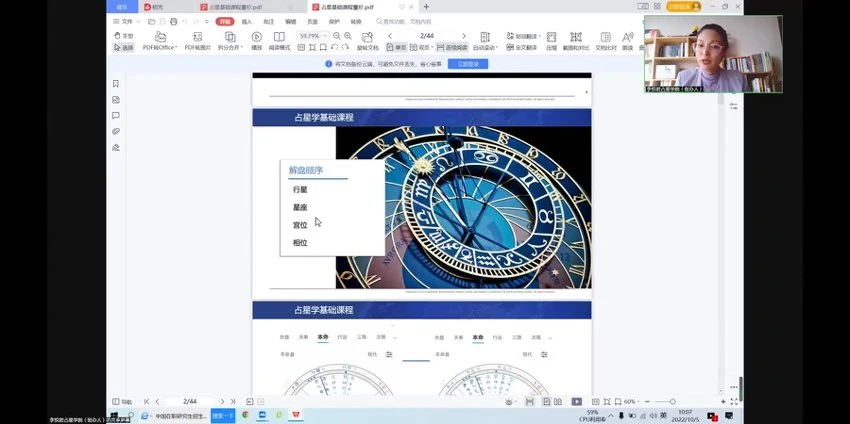
Task: Open the PDF to Office converter
Action: 160,41
